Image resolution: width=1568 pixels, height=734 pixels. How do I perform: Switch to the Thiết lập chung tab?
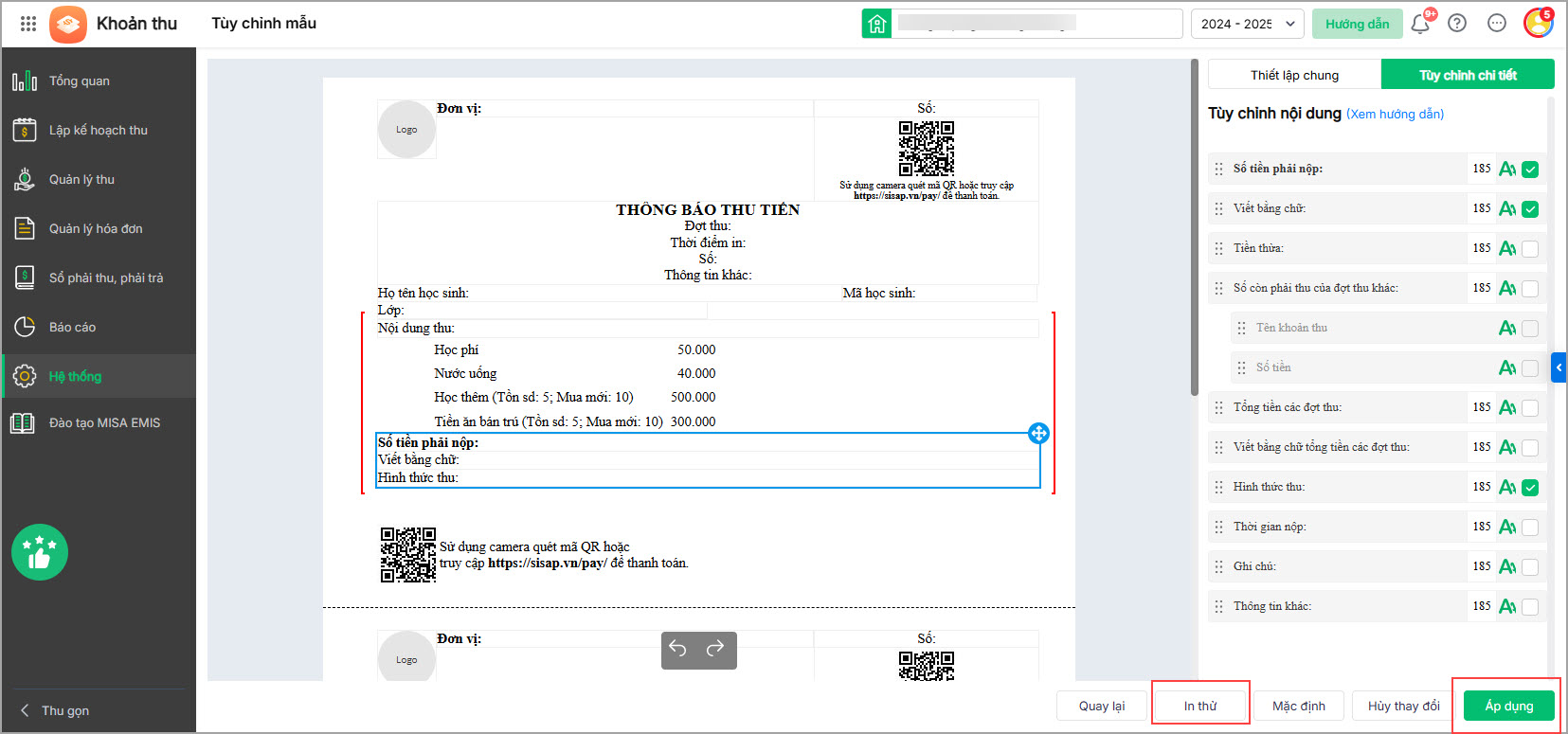click(x=1294, y=75)
